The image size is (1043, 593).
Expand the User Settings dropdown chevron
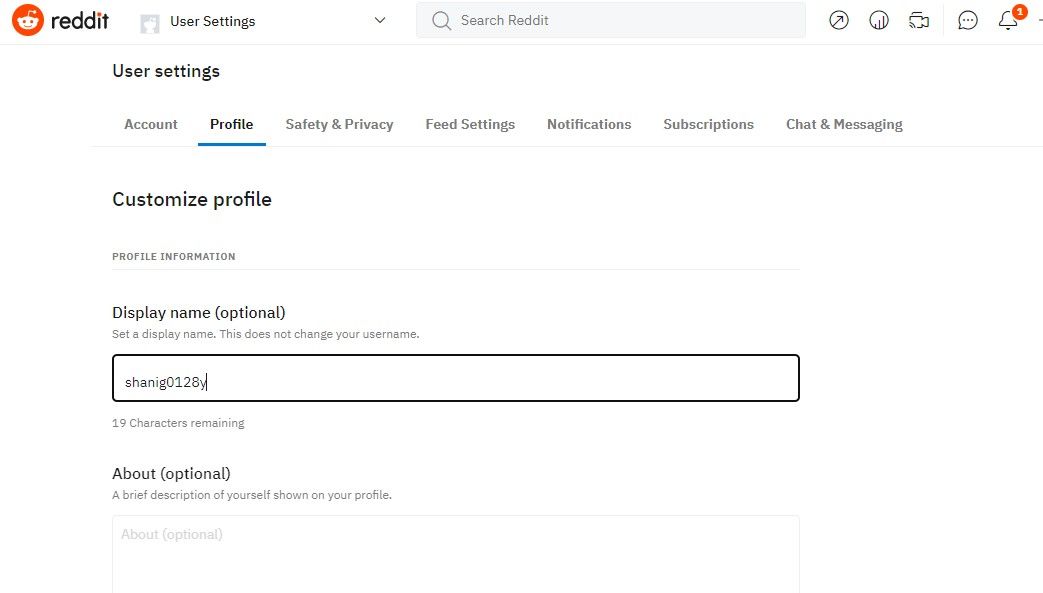[378, 20]
